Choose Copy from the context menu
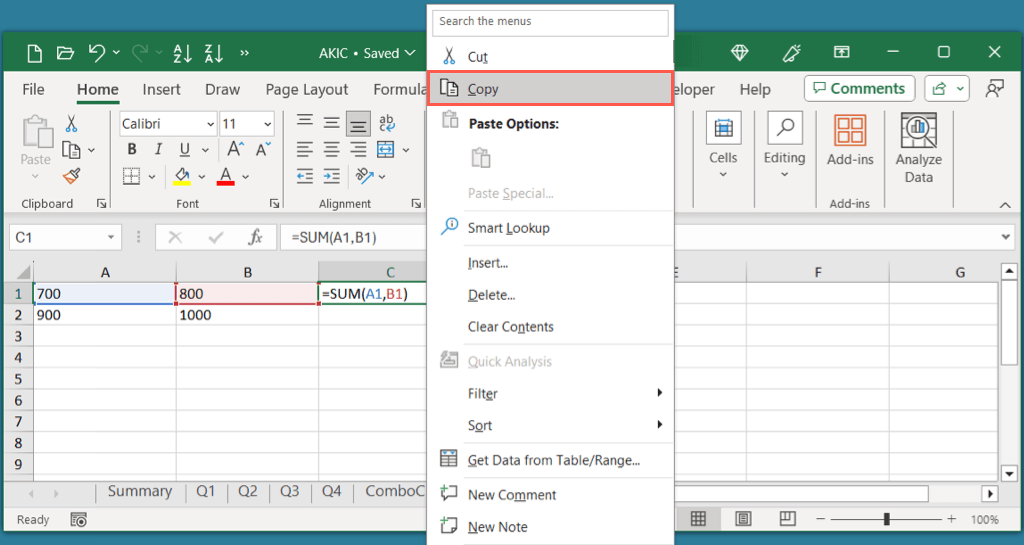 550,89
